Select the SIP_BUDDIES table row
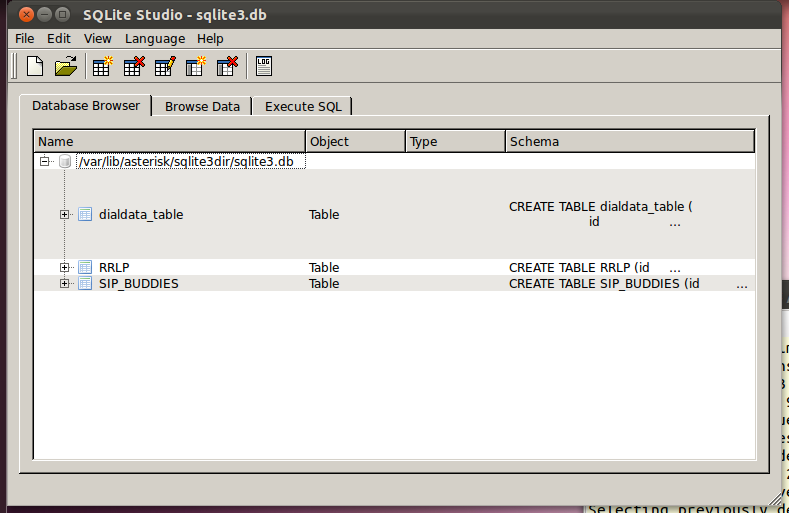 (139, 284)
